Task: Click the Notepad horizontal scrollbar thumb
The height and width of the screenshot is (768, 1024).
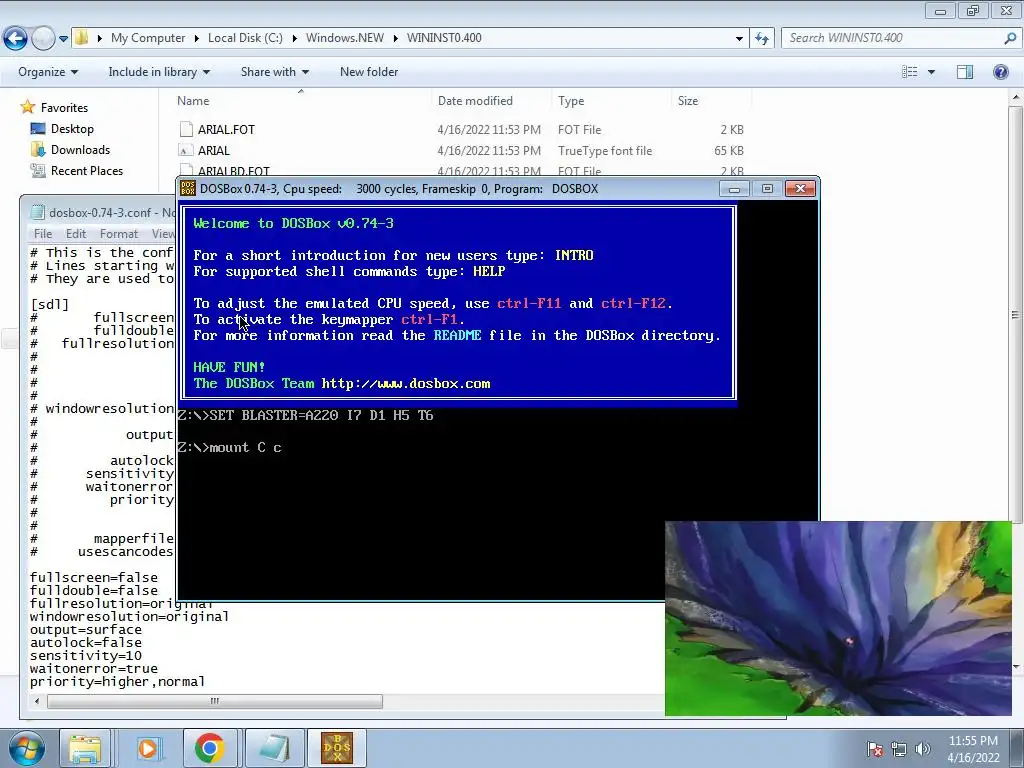Action: 215,701
